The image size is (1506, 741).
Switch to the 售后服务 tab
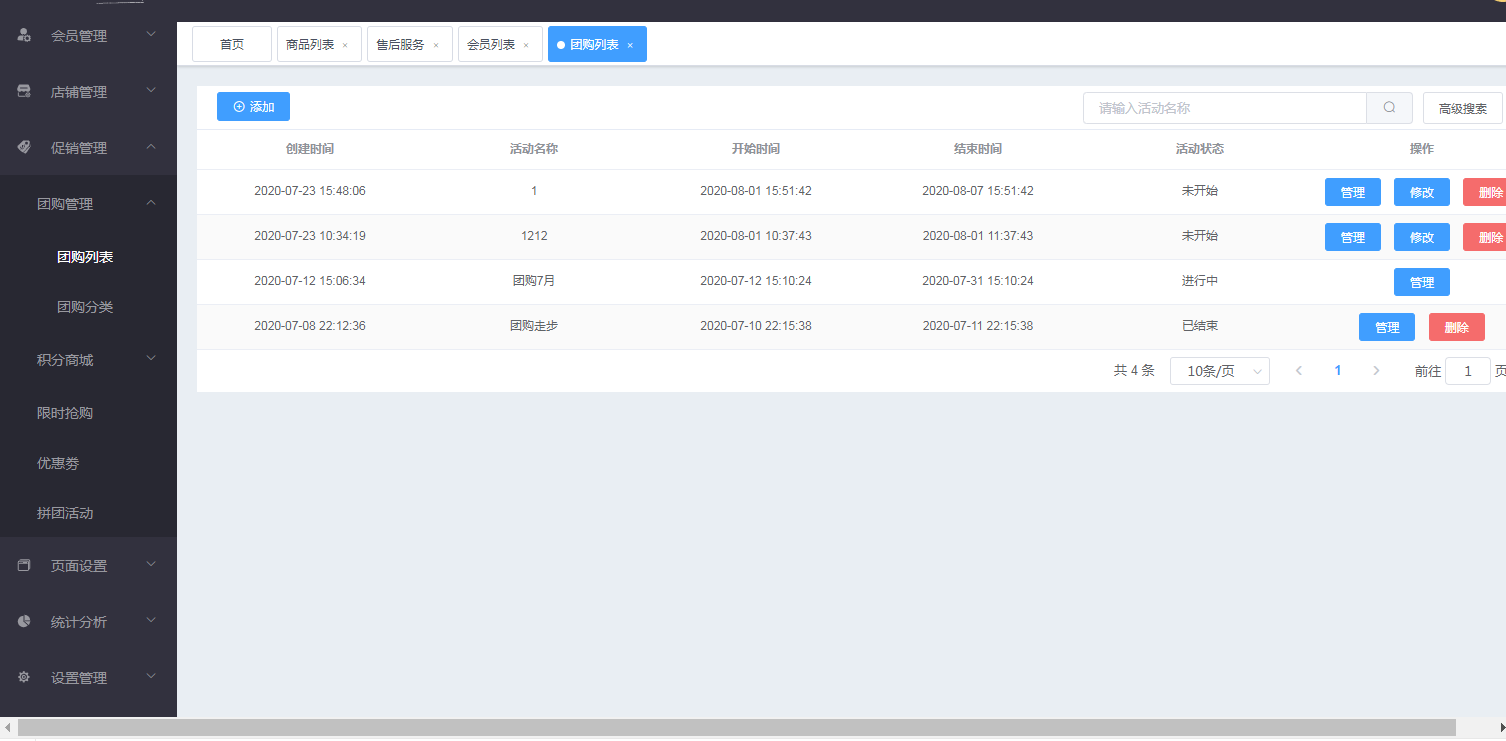[400, 44]
